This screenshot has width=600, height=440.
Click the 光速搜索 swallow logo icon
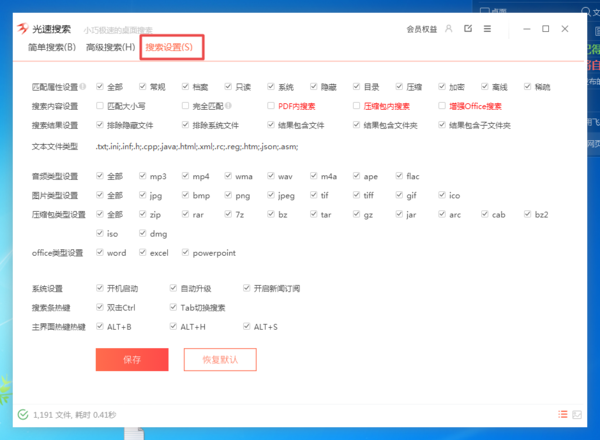(23, 28)
